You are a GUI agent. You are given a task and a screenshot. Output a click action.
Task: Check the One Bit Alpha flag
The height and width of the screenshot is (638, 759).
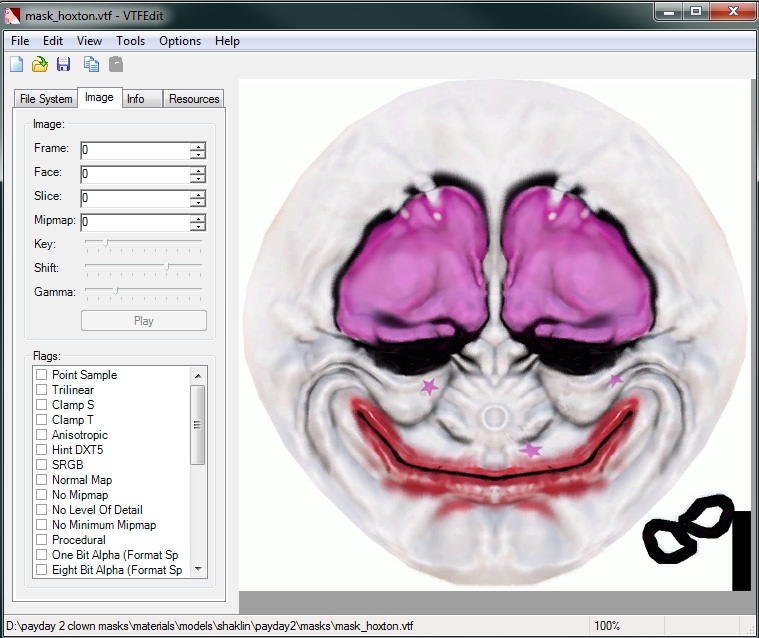click(42, 555)
